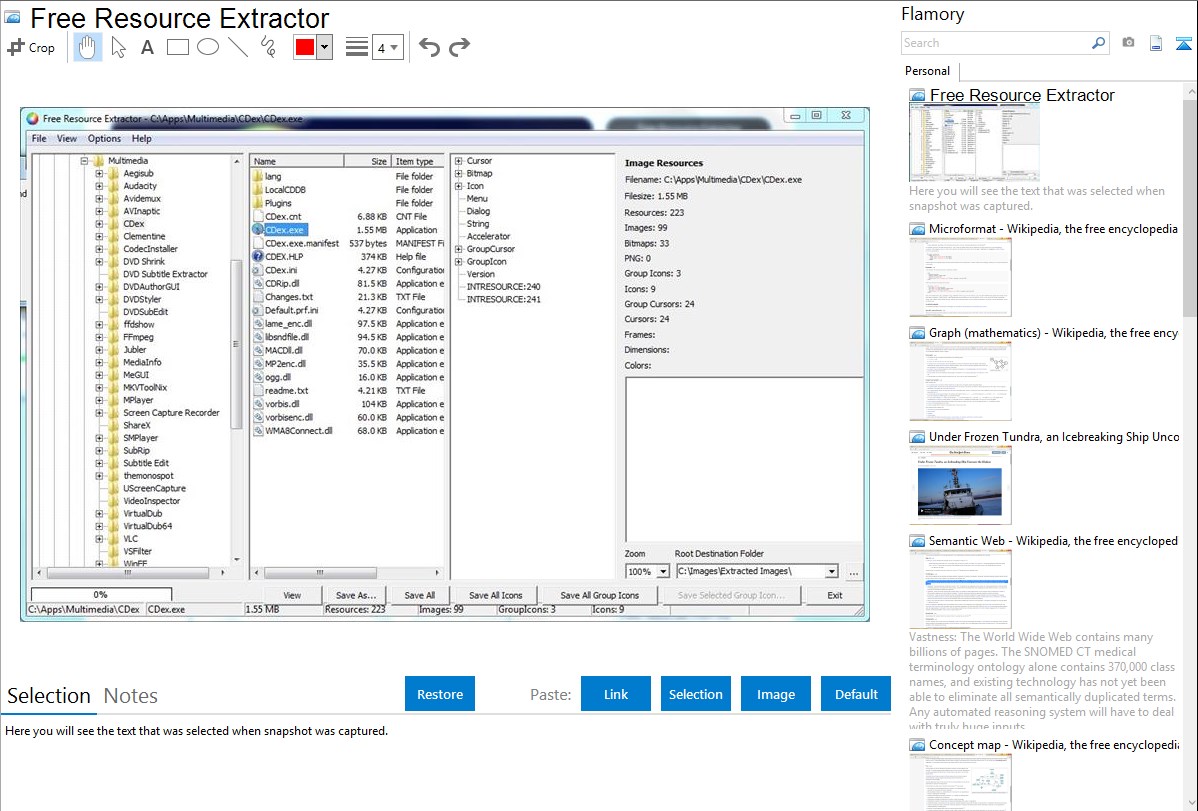The image size is (1198, 811).
Task: Click the lang folder icon
Action: coord(258,177)
